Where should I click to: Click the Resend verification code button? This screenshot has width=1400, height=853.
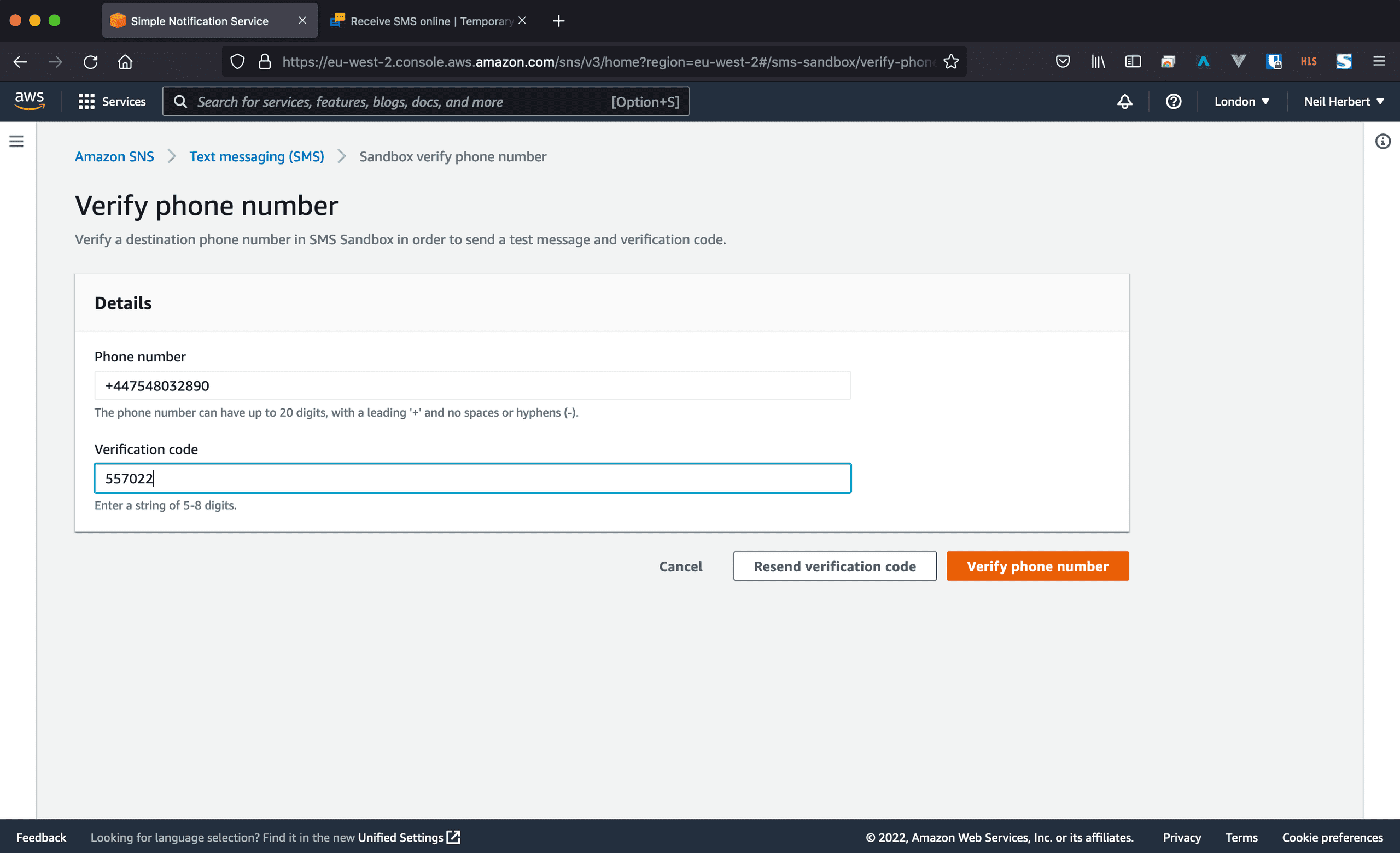pos(834,566)
